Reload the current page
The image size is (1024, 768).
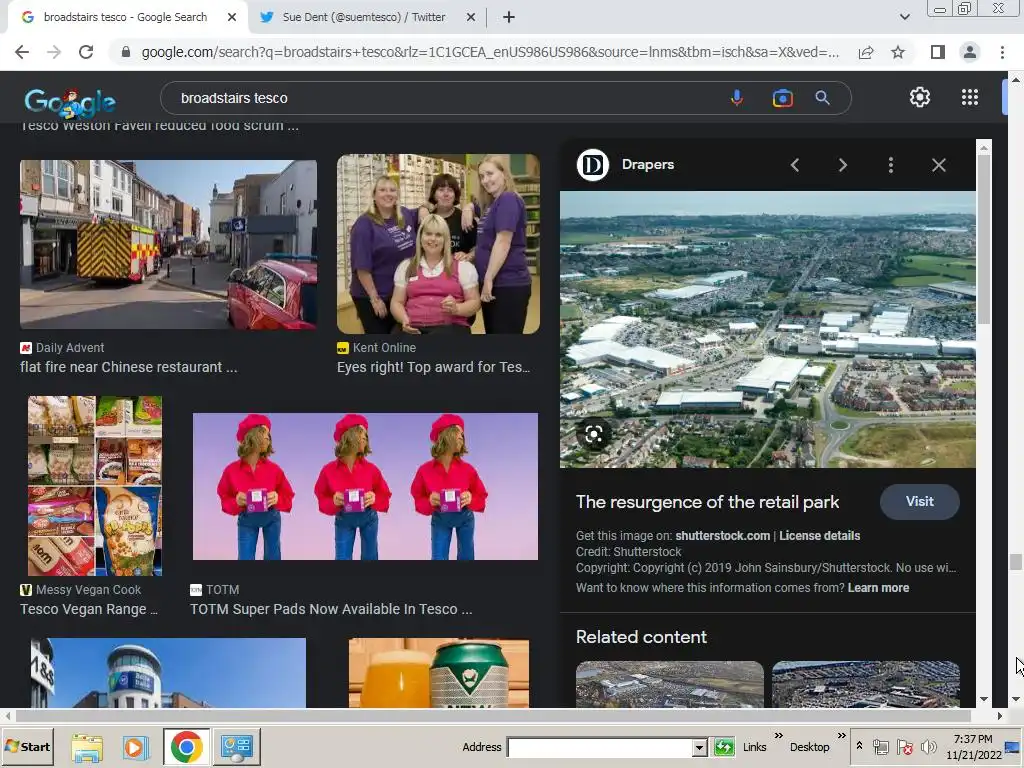[x=86, y=52]
